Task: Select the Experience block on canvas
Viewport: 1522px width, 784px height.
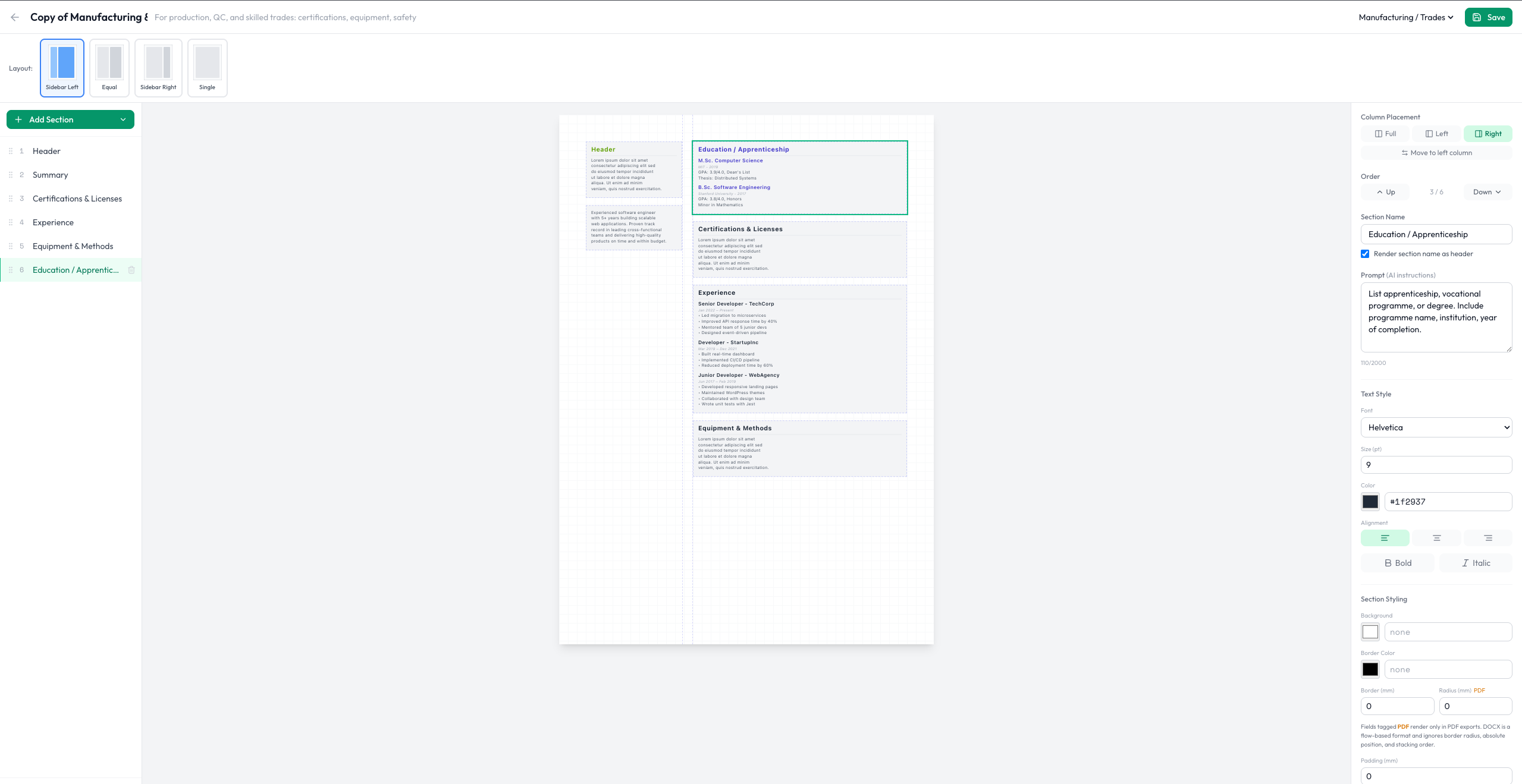Action: click(x=799, y=349)
